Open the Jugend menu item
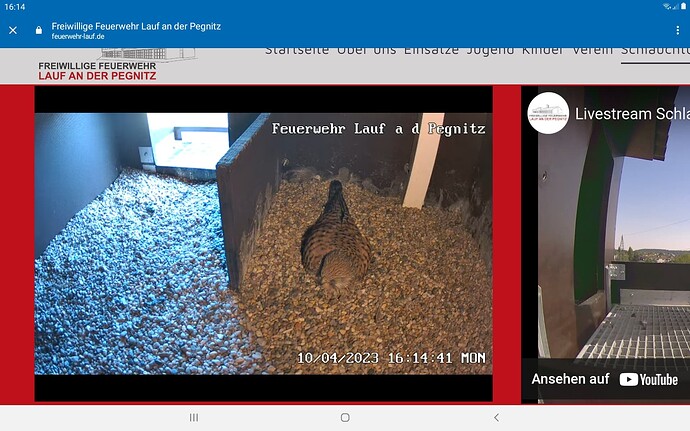The width and height of the screenshot is (690, 431). click(x=490, y=51)
